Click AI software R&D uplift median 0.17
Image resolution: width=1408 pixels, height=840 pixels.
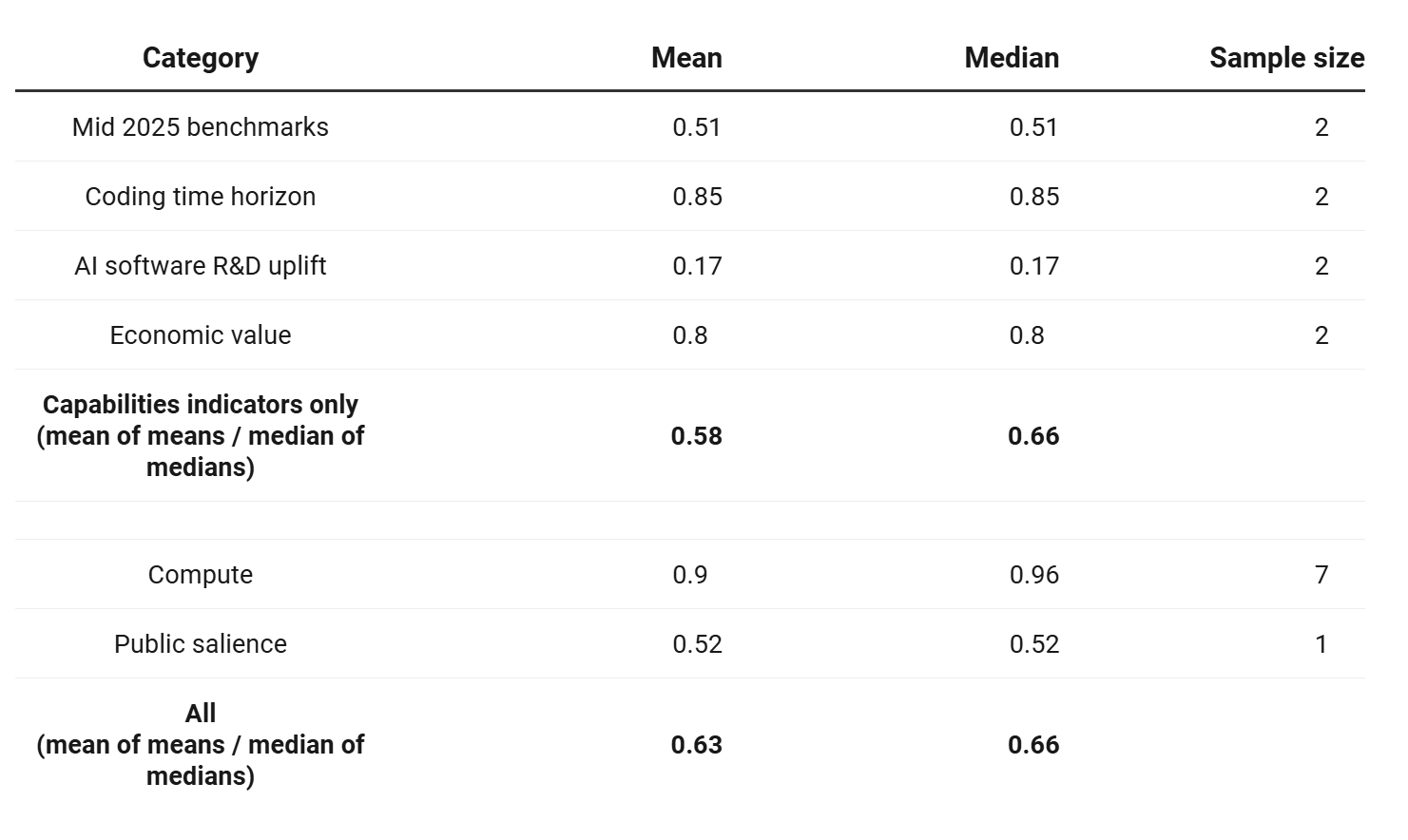1033,266
